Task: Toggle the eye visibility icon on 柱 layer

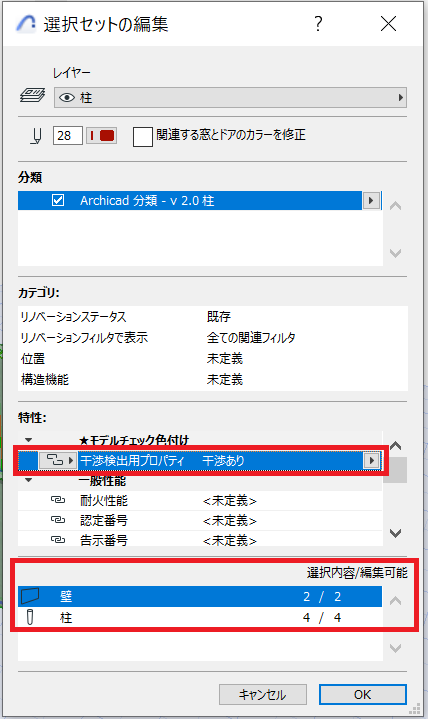Action: 67,98
